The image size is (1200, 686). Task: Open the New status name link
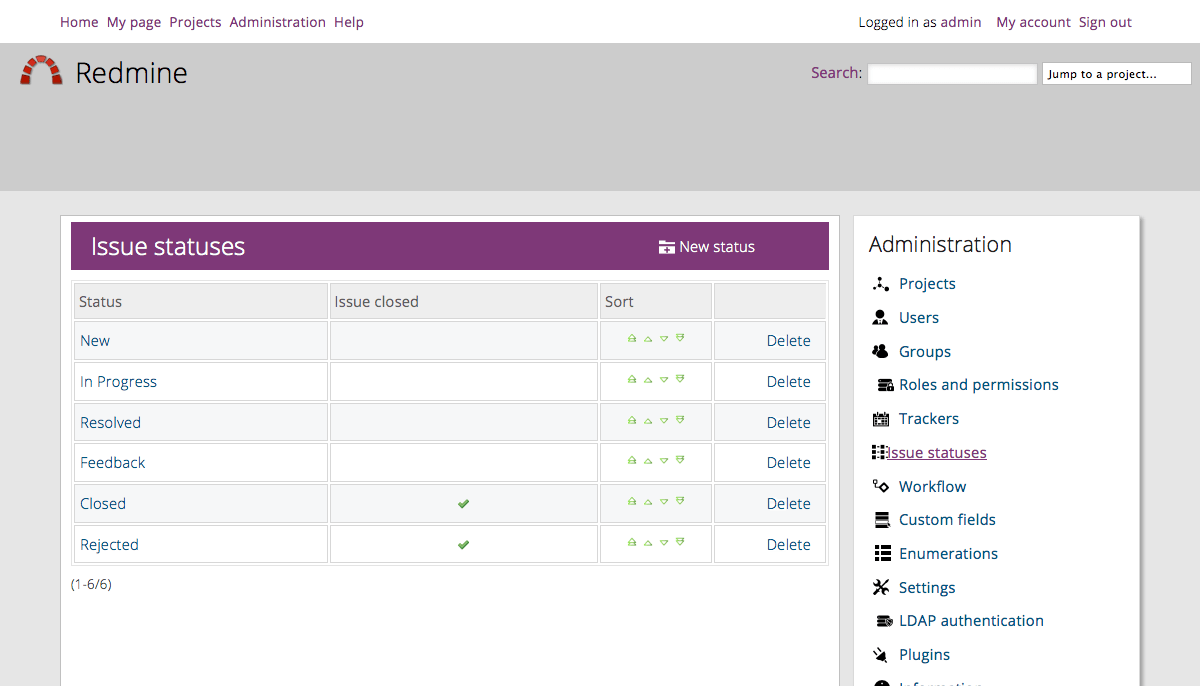[95, 341]
